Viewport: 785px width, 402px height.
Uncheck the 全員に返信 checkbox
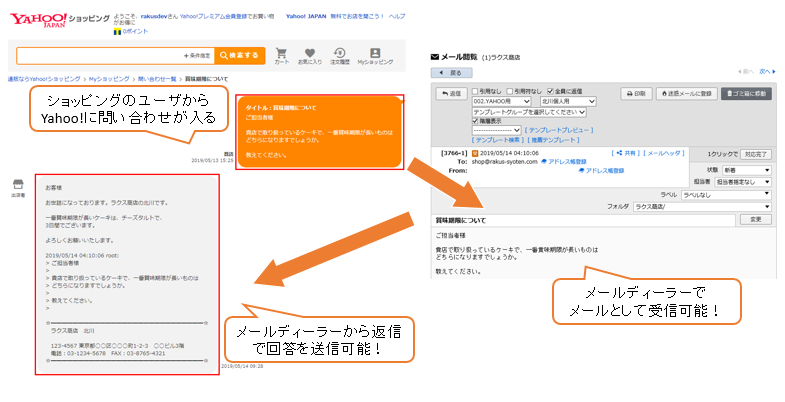click(550, 91)
